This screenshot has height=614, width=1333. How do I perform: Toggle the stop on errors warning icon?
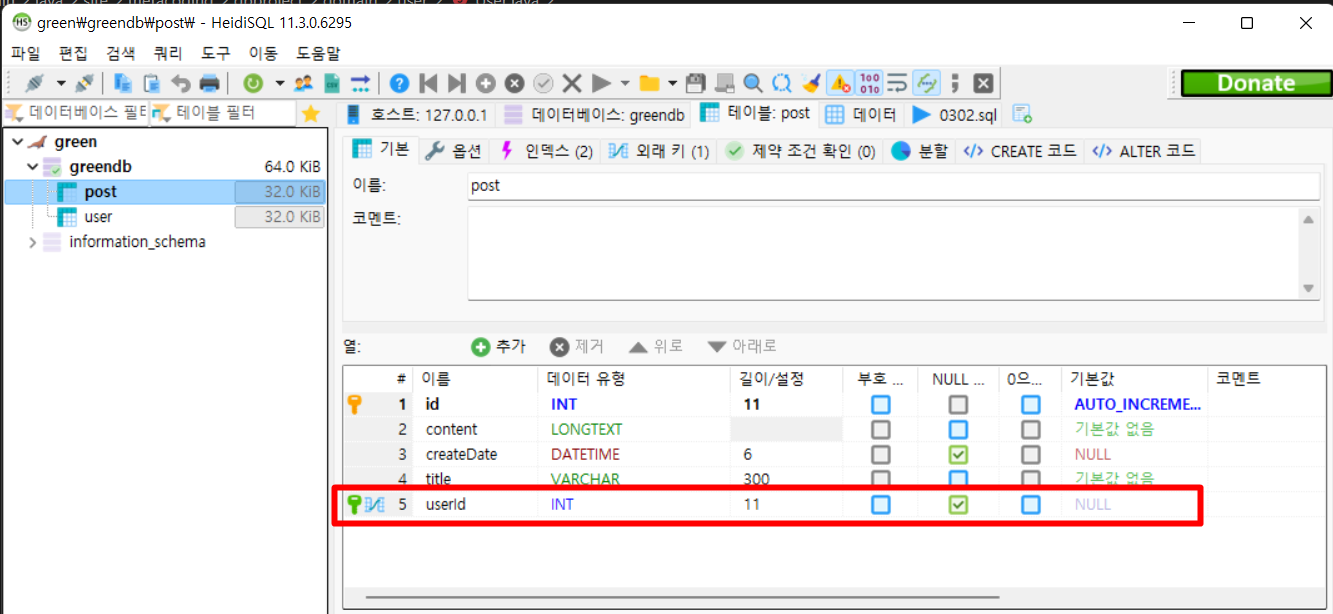[x=840, y=83]
